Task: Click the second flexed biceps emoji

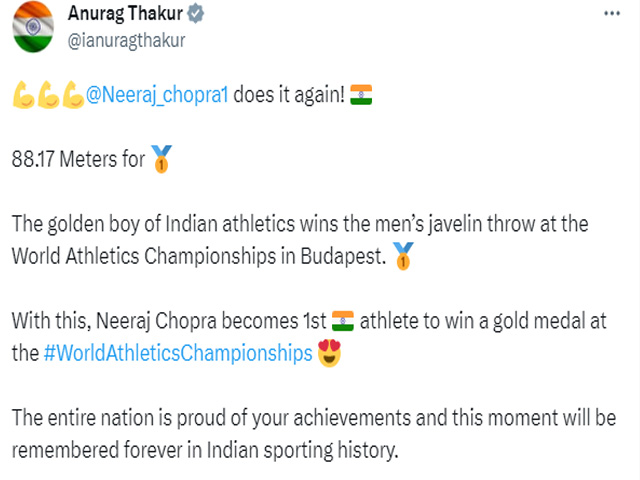Action: click(x=49, y=95)
